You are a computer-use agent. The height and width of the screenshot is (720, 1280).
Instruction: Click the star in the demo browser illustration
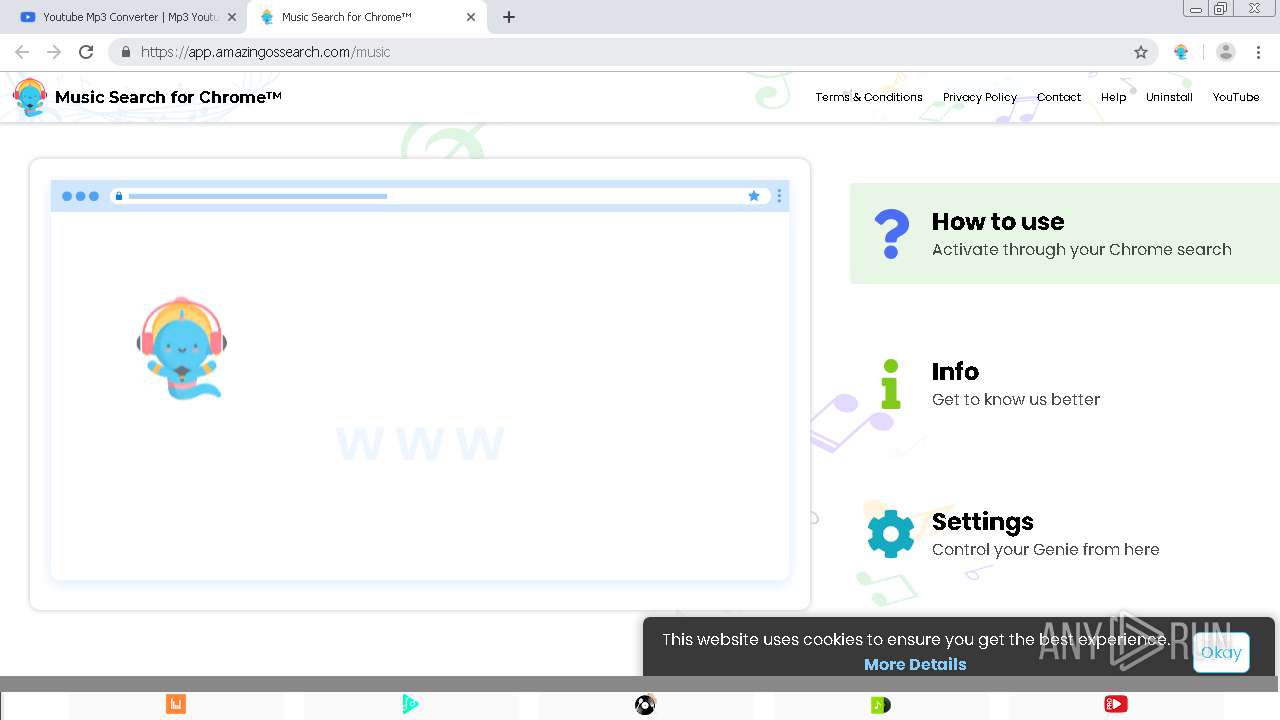(x=754, y=196)
